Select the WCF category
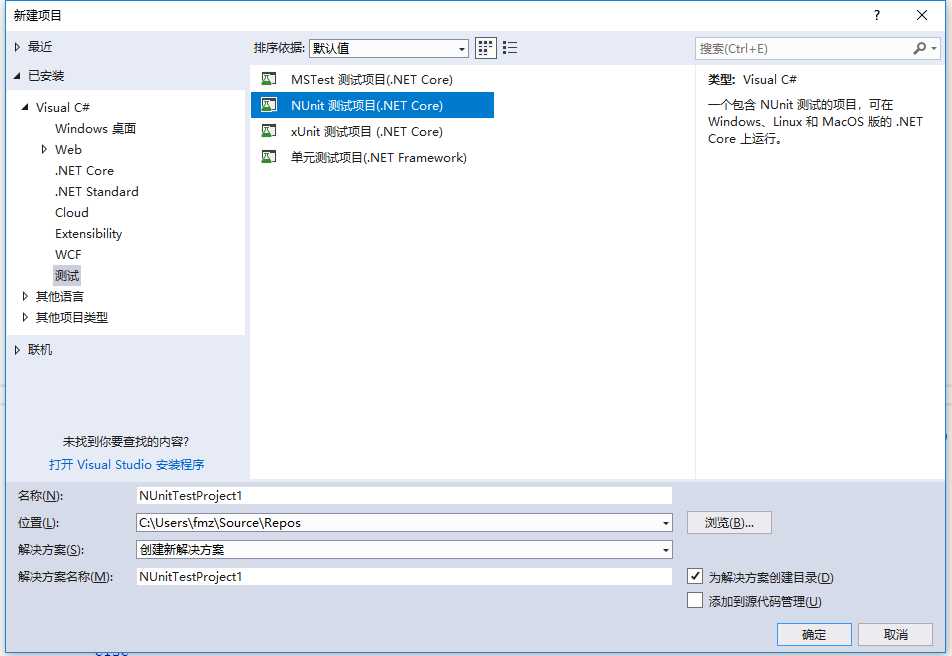The image size is (952, 656). tap(68, 255)
